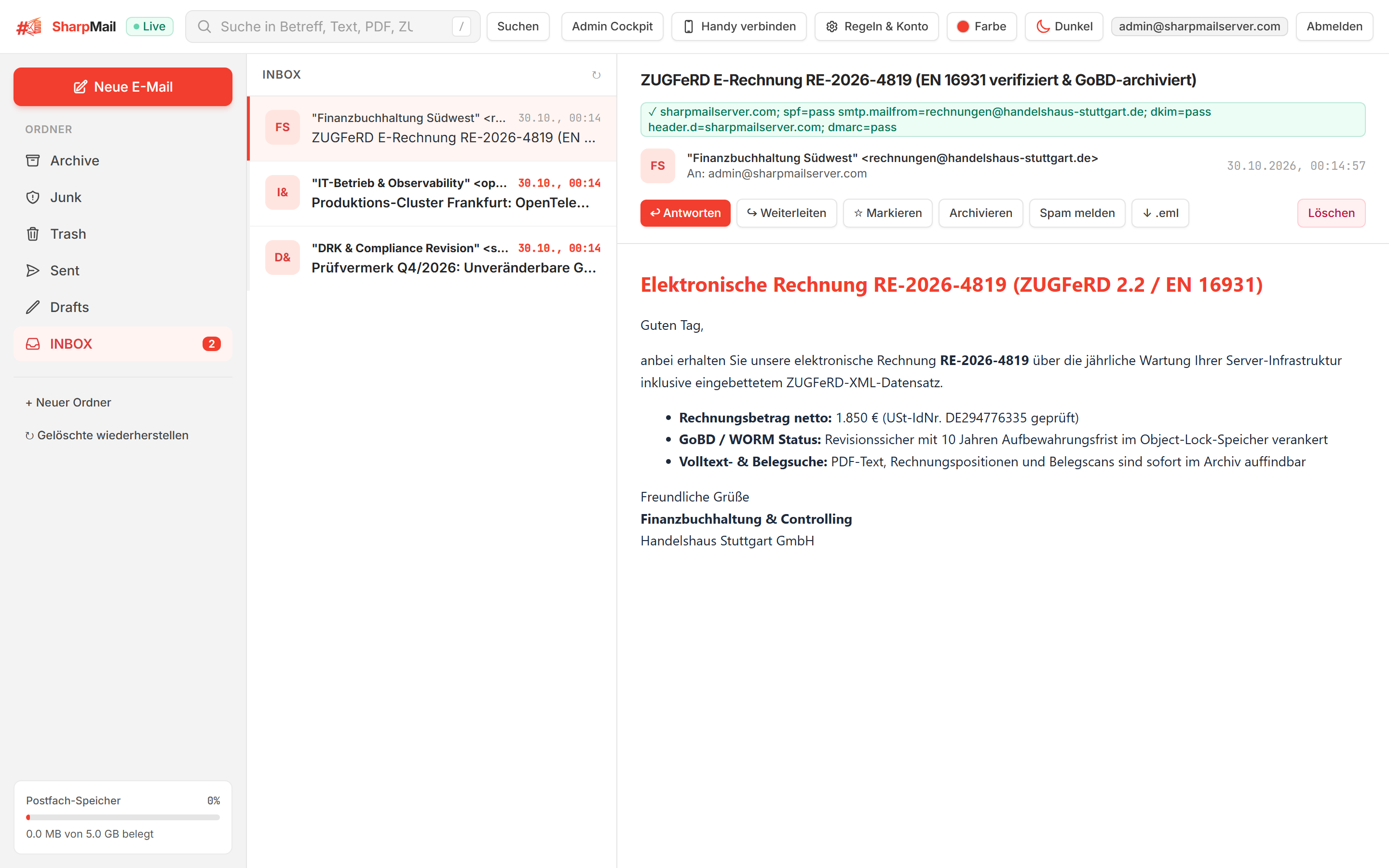The width and height of the screenshot is (1389, 868).
Task: Select the INBOX folder
Action: click(123, 344)
